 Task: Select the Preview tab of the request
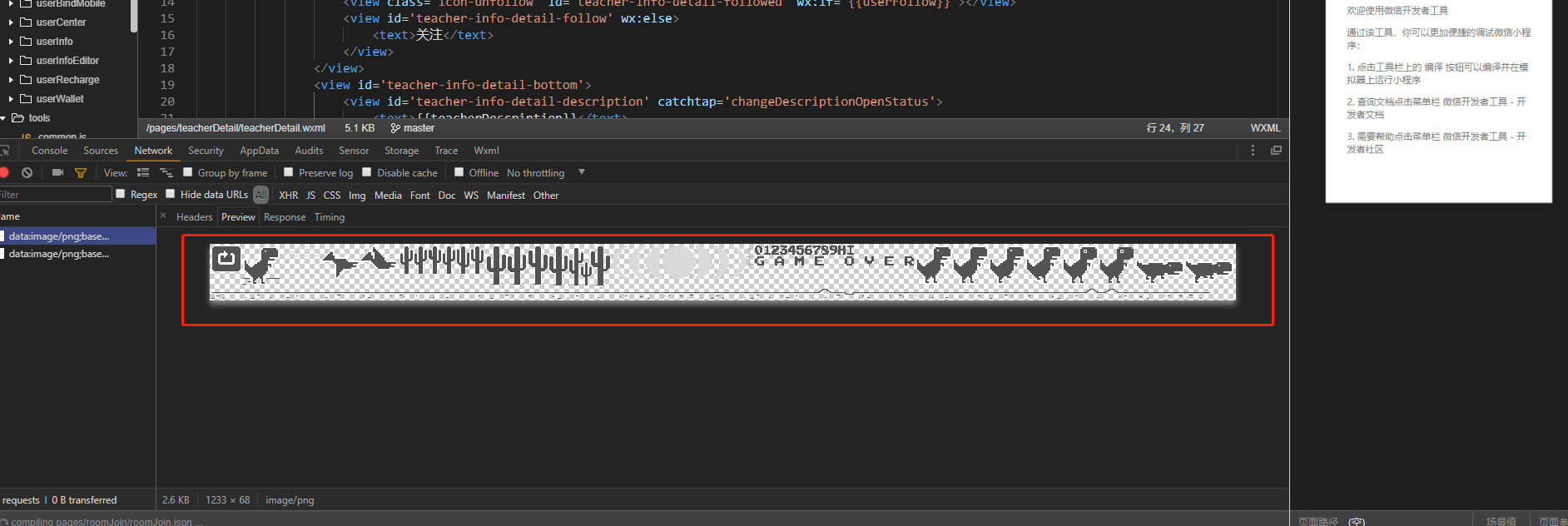tap(238, 217)
